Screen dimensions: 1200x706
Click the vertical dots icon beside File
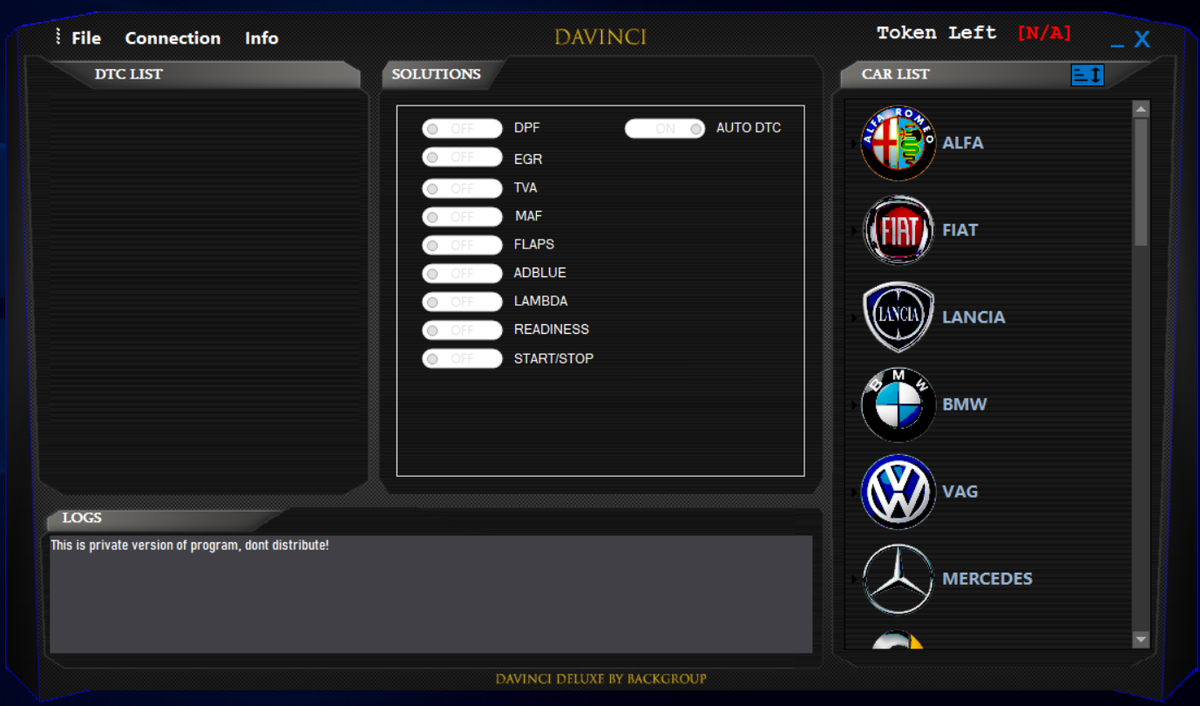pyautogui.click(x=58, y=37)
